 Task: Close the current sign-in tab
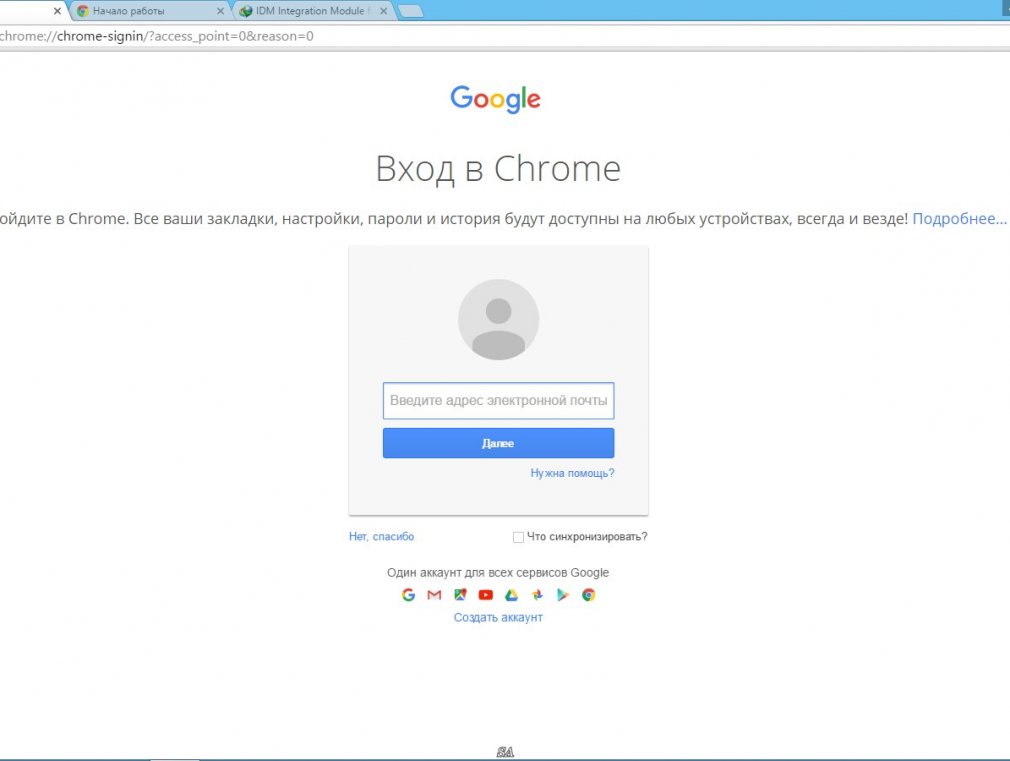click(57, 11)
